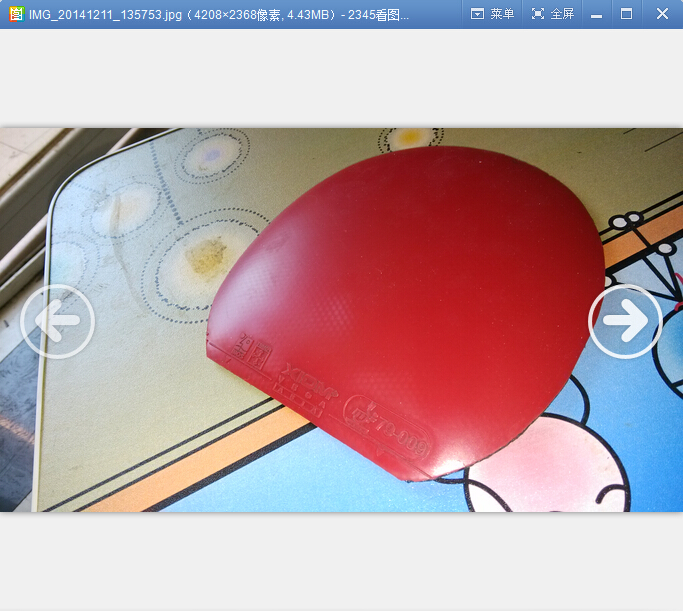Maximize the image viewer window

coord(627,14)
